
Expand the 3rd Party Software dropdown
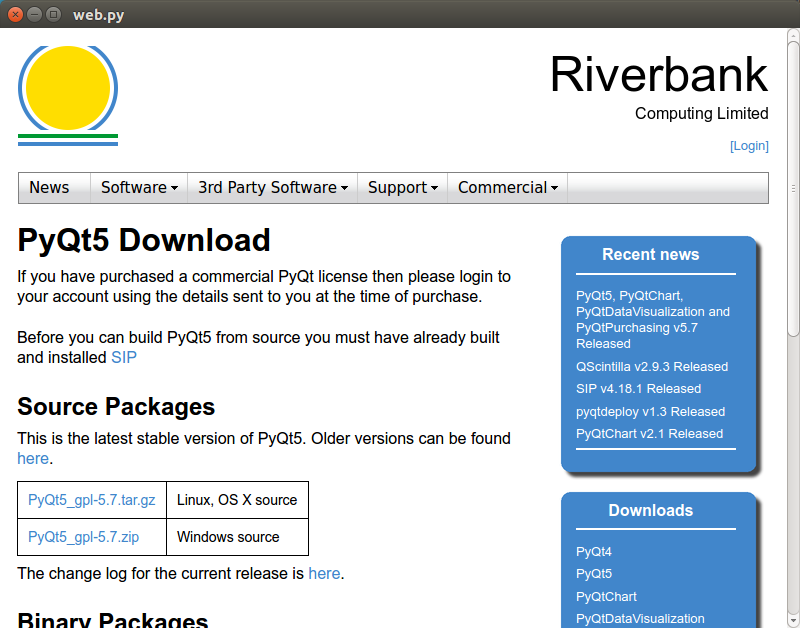[272, 188]
